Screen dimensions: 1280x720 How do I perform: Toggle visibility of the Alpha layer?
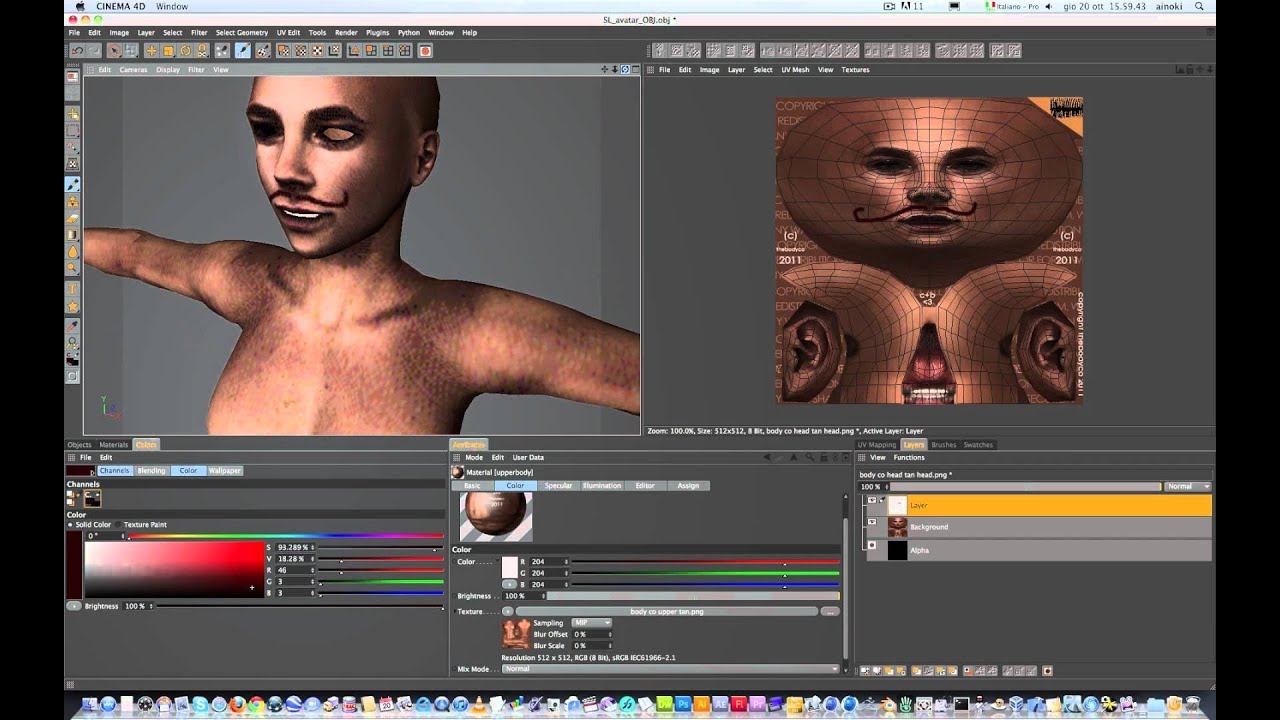pos(872,545)
